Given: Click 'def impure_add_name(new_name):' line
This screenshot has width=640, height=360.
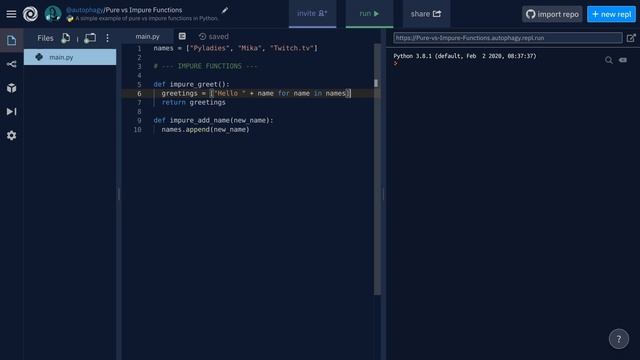Looking at the screenshot, I should tap(213, 120).
